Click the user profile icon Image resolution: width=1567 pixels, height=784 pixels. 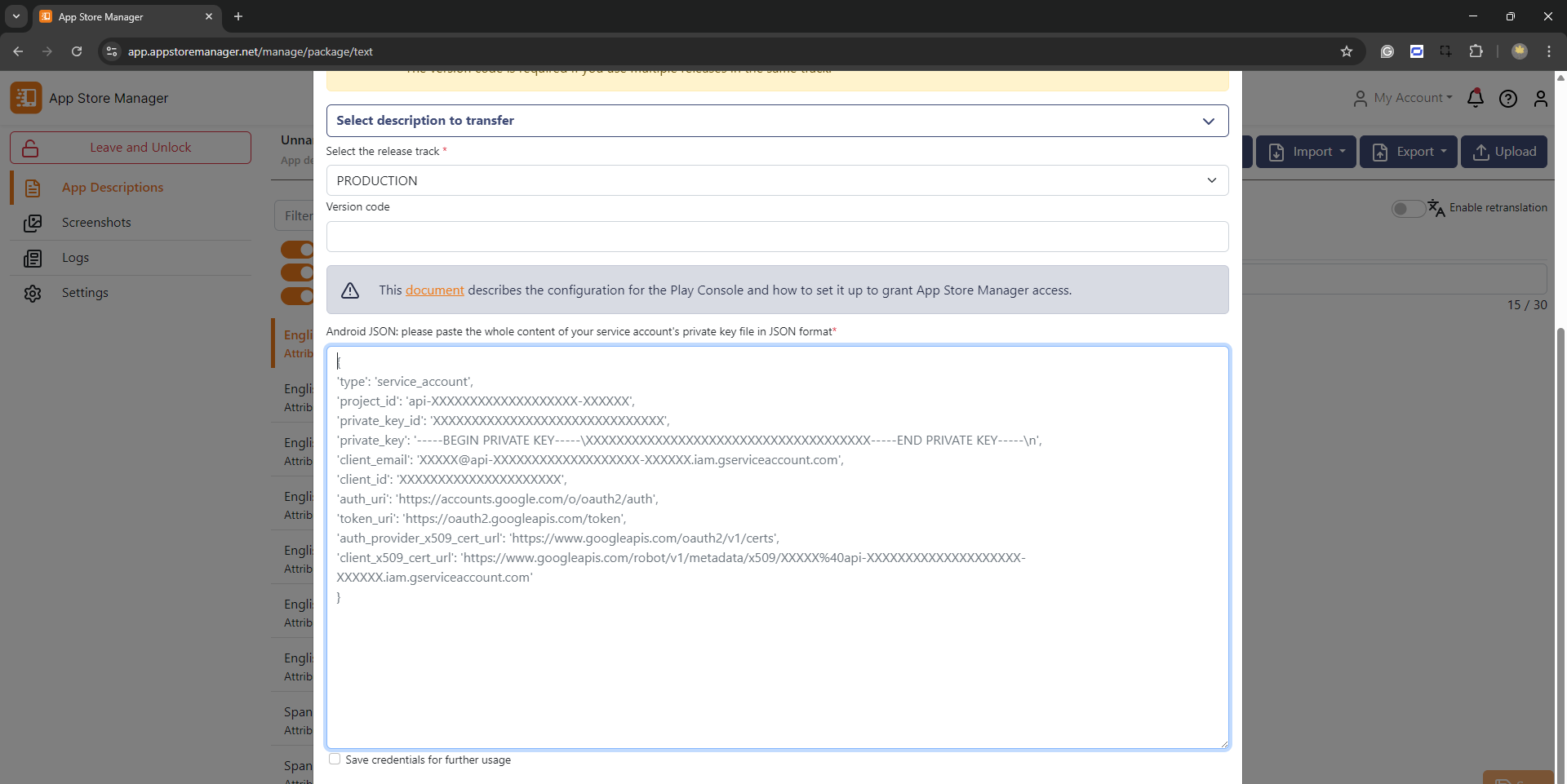tap(1540, 99)
